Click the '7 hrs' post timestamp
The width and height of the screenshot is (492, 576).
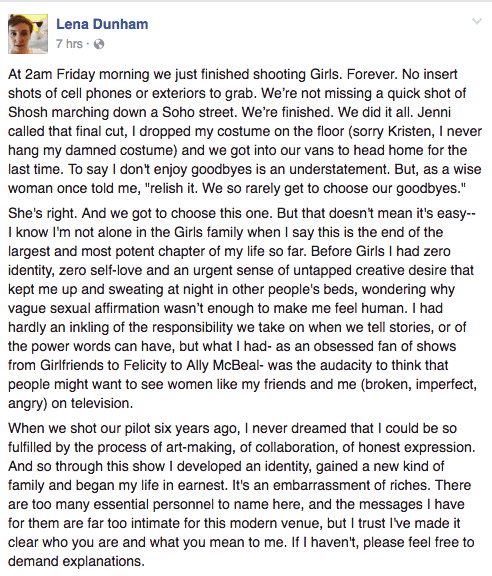coord(69,44)
